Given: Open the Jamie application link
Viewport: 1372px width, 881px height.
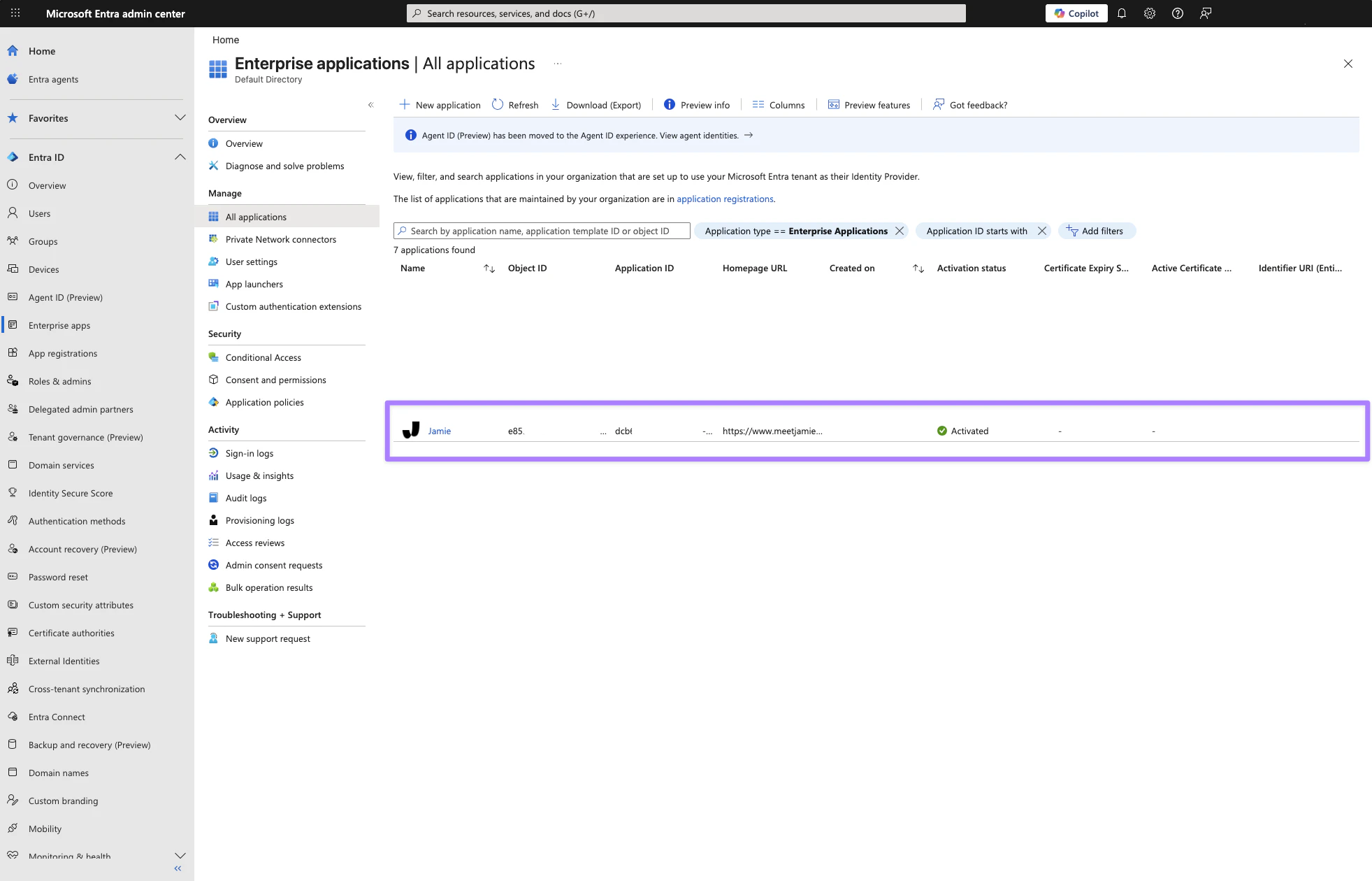Looking at the screenshot, I should coord(440,431).
